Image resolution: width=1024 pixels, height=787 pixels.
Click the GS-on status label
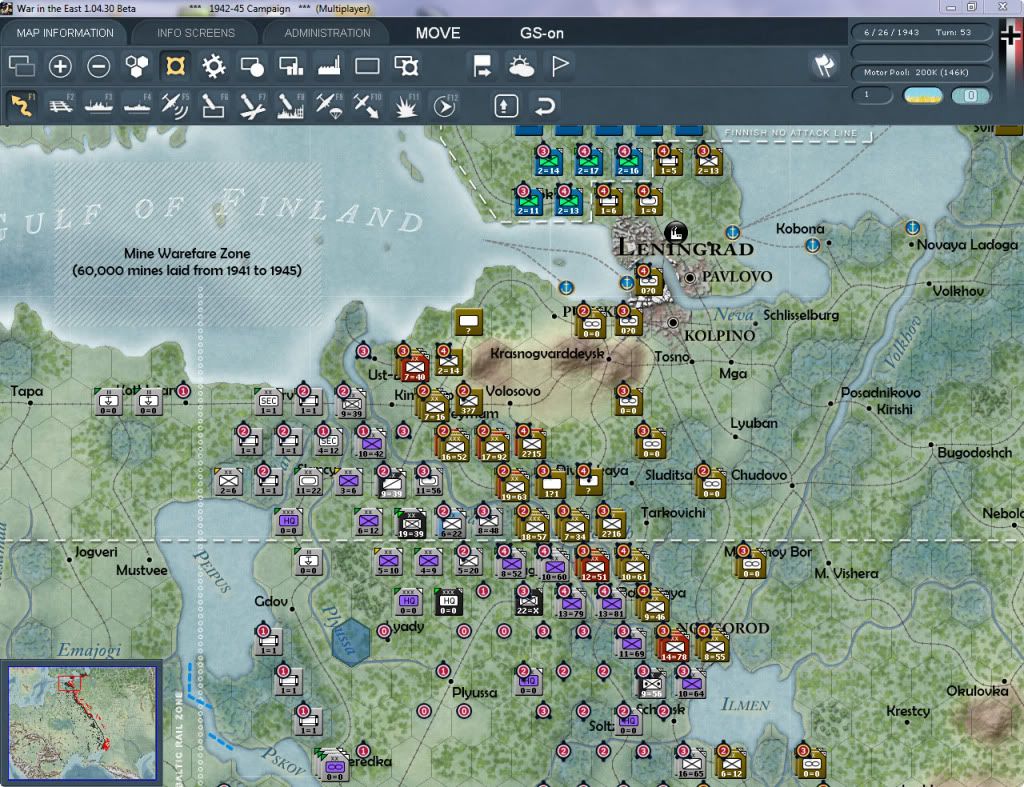pos(541,33)
